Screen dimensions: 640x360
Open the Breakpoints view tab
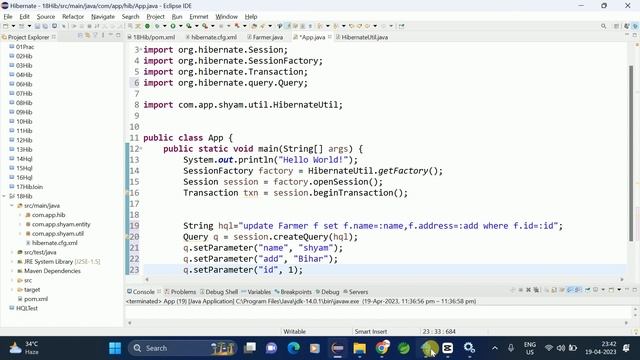293,292
